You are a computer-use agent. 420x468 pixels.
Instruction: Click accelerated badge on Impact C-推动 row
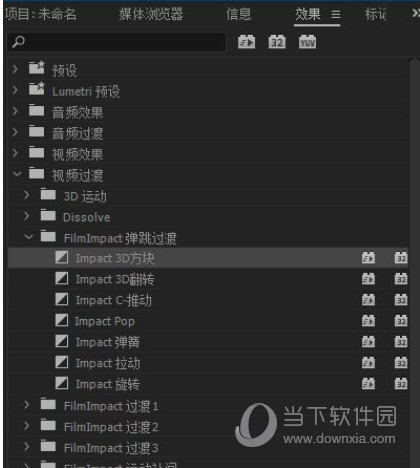(368, 300)
